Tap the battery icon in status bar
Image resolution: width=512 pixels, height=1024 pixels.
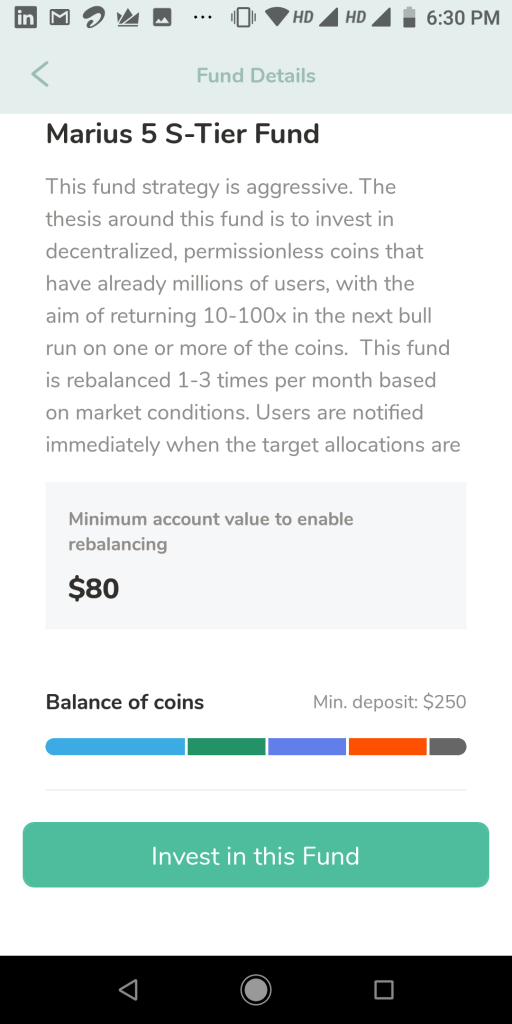pos(409,18)
